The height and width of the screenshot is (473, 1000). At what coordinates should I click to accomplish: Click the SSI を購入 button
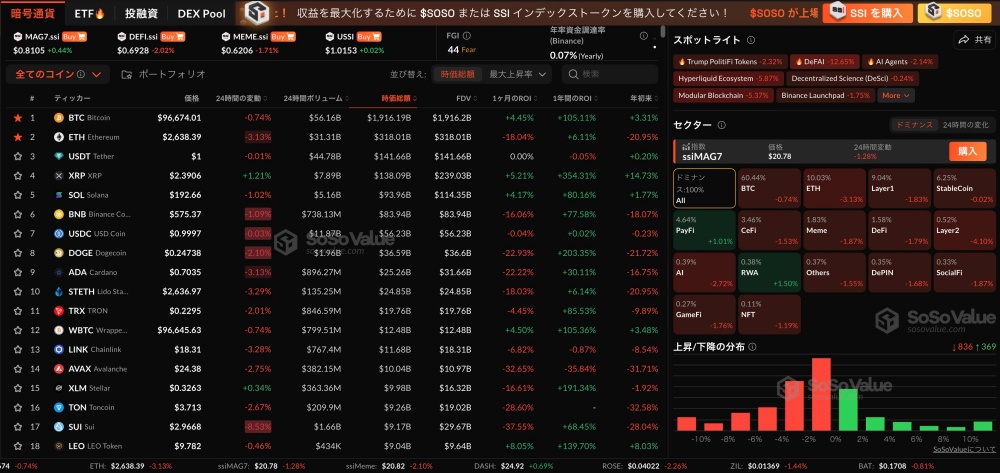pos(867,13)
